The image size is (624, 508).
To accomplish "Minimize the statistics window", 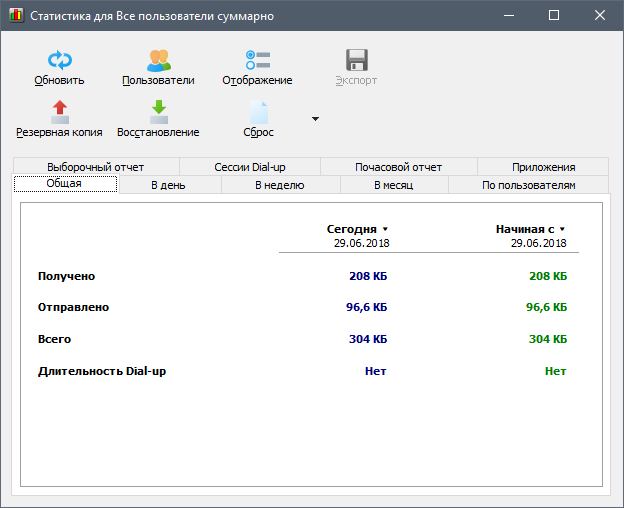I will (x=509, y=16).
